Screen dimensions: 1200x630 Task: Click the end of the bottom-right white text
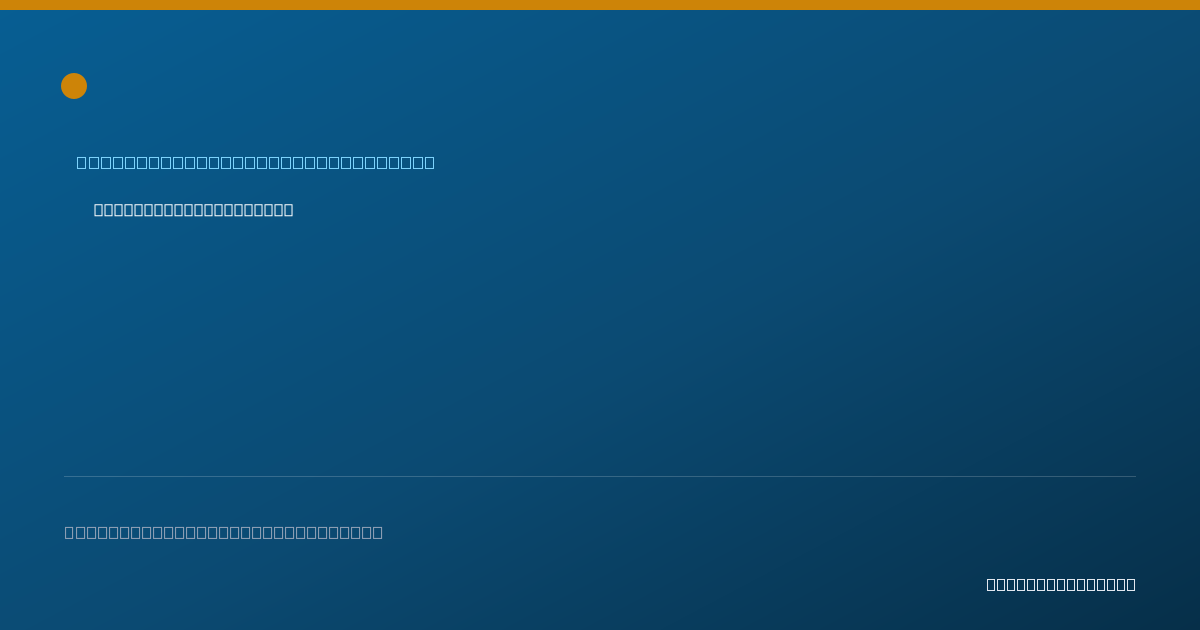click(1131, 584)
